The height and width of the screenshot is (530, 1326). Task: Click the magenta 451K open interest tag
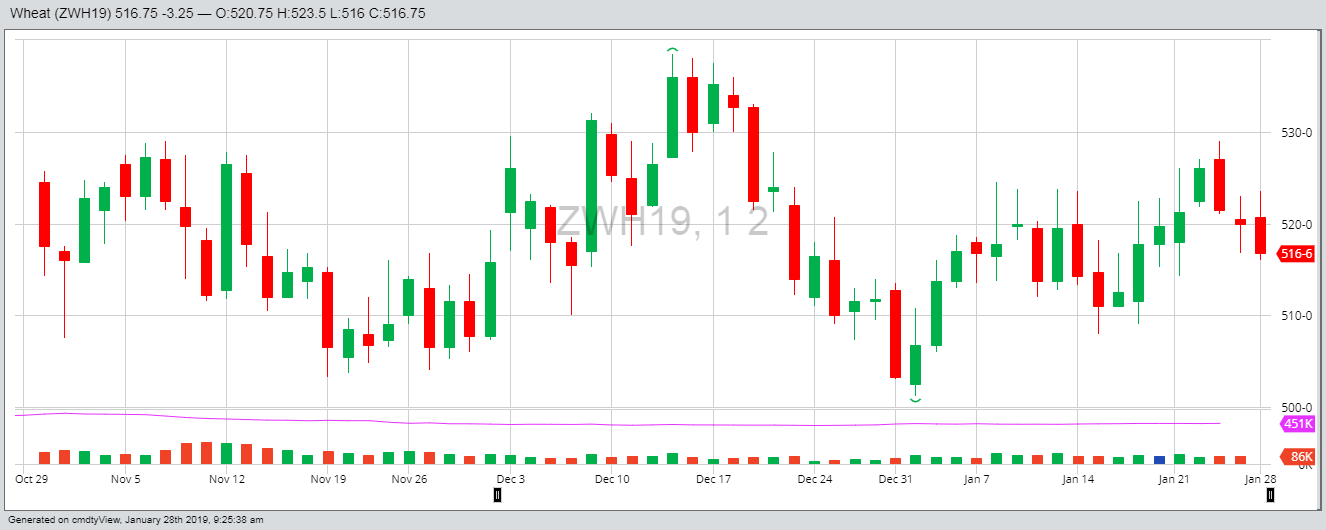(1297, 424)
